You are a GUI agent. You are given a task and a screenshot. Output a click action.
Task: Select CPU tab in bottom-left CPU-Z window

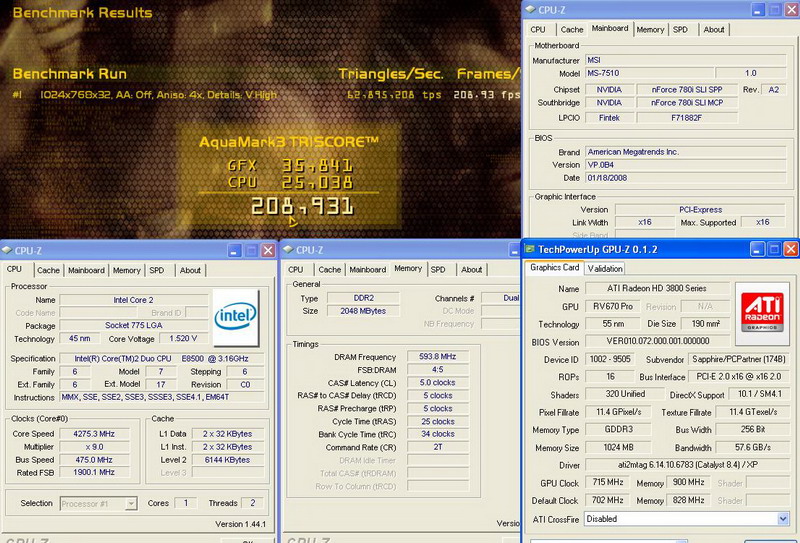point(14,269)
